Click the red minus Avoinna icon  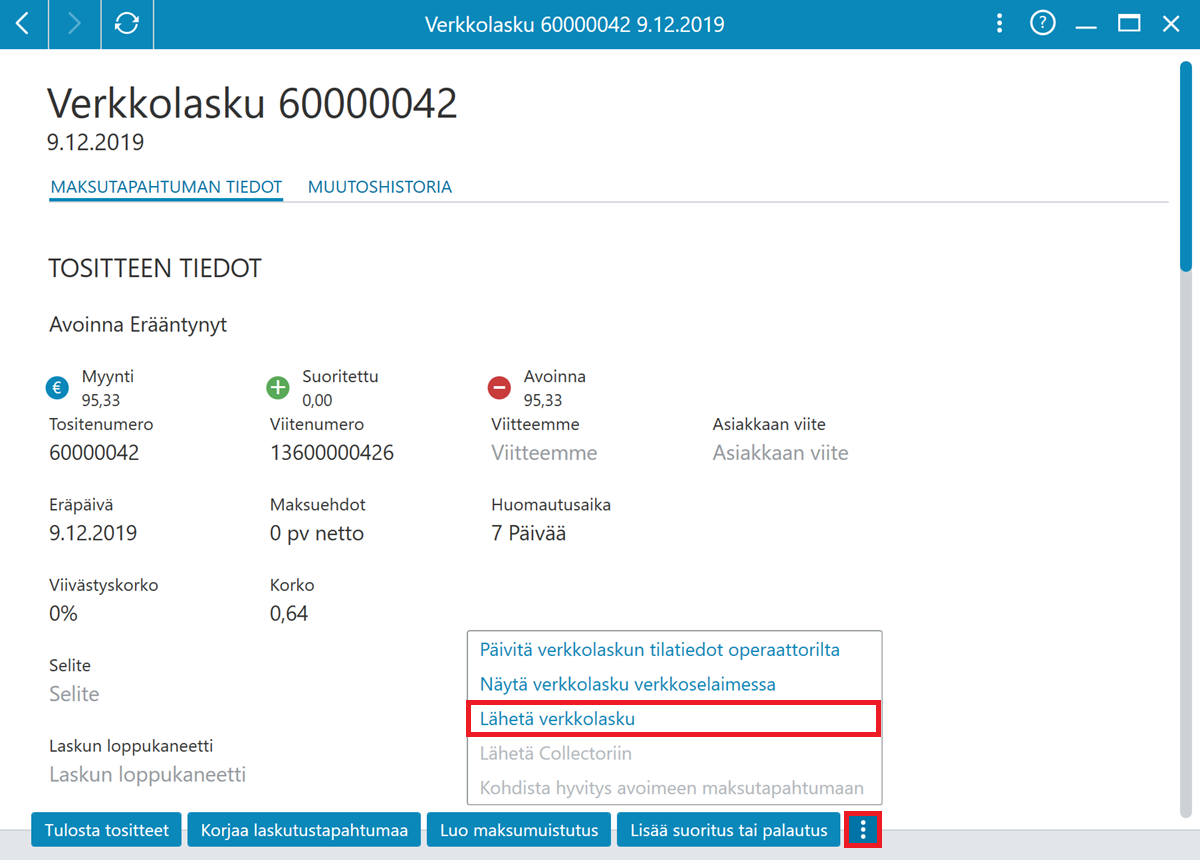[498, 388]
